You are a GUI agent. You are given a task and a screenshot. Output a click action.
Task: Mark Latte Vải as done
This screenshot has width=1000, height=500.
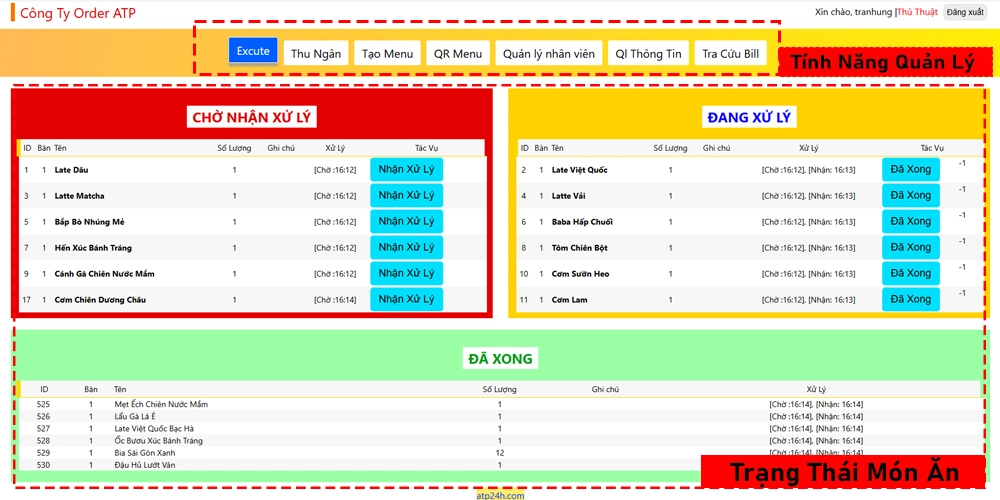click(x=911, y=196)
